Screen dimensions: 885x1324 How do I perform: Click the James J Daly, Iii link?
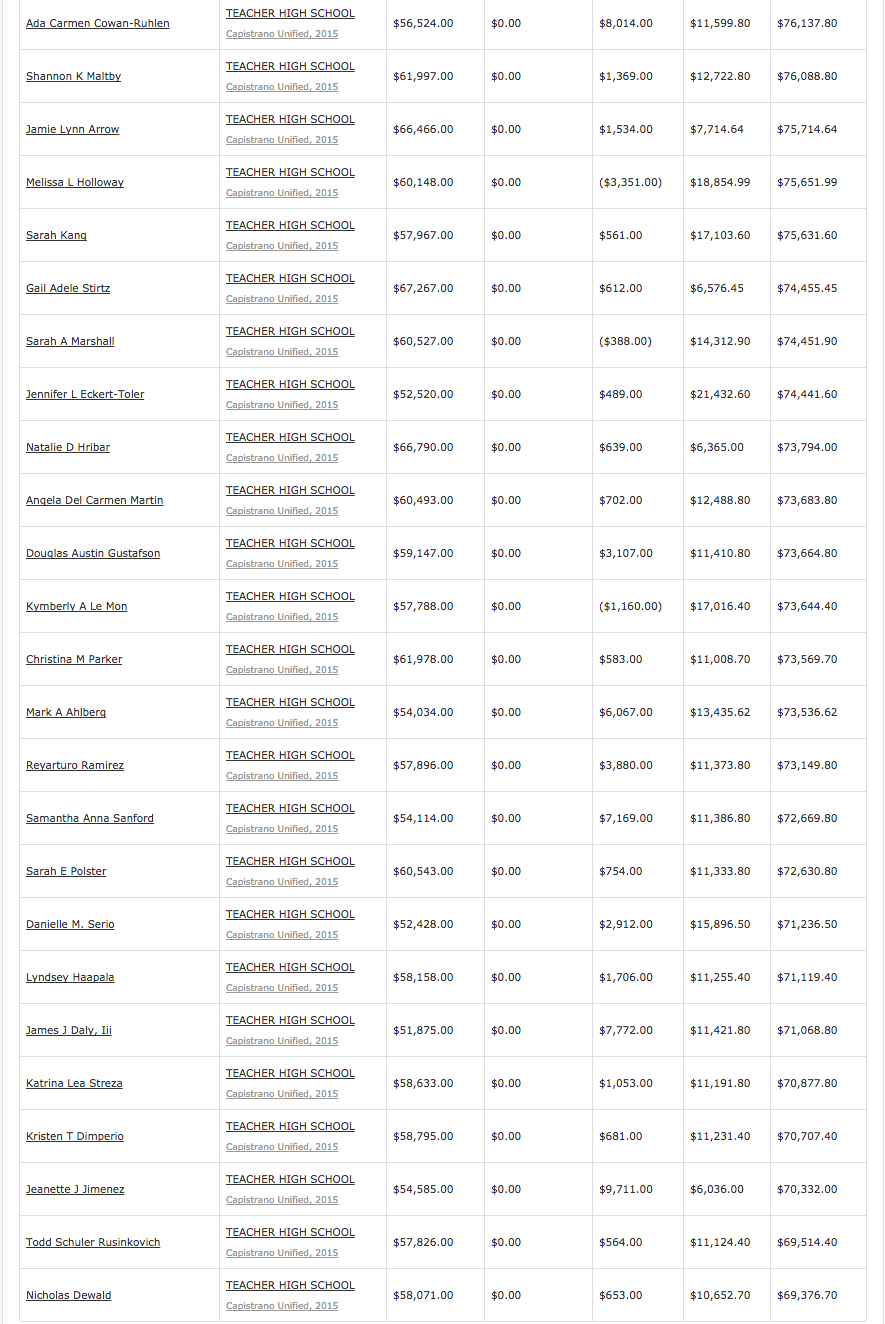pyautogui.click(x=69, y=1031)
